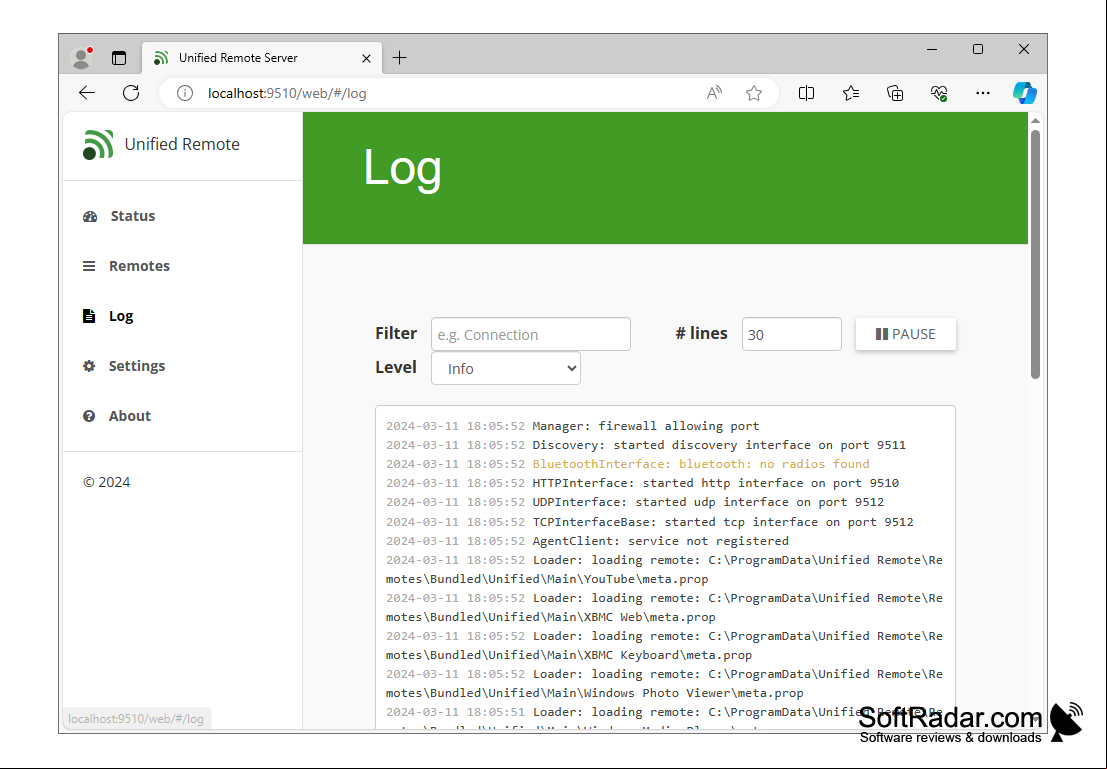Click the Unified Remote logo icon

click(98, 145)
